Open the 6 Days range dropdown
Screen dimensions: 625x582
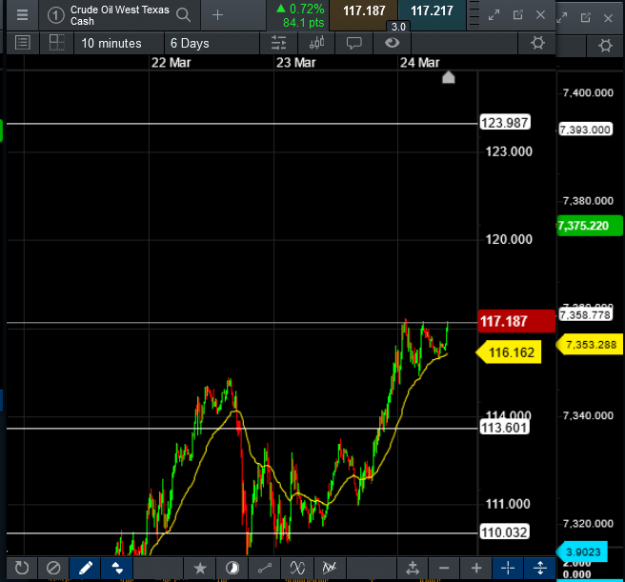pyautogui.click(x=211, y=43)
